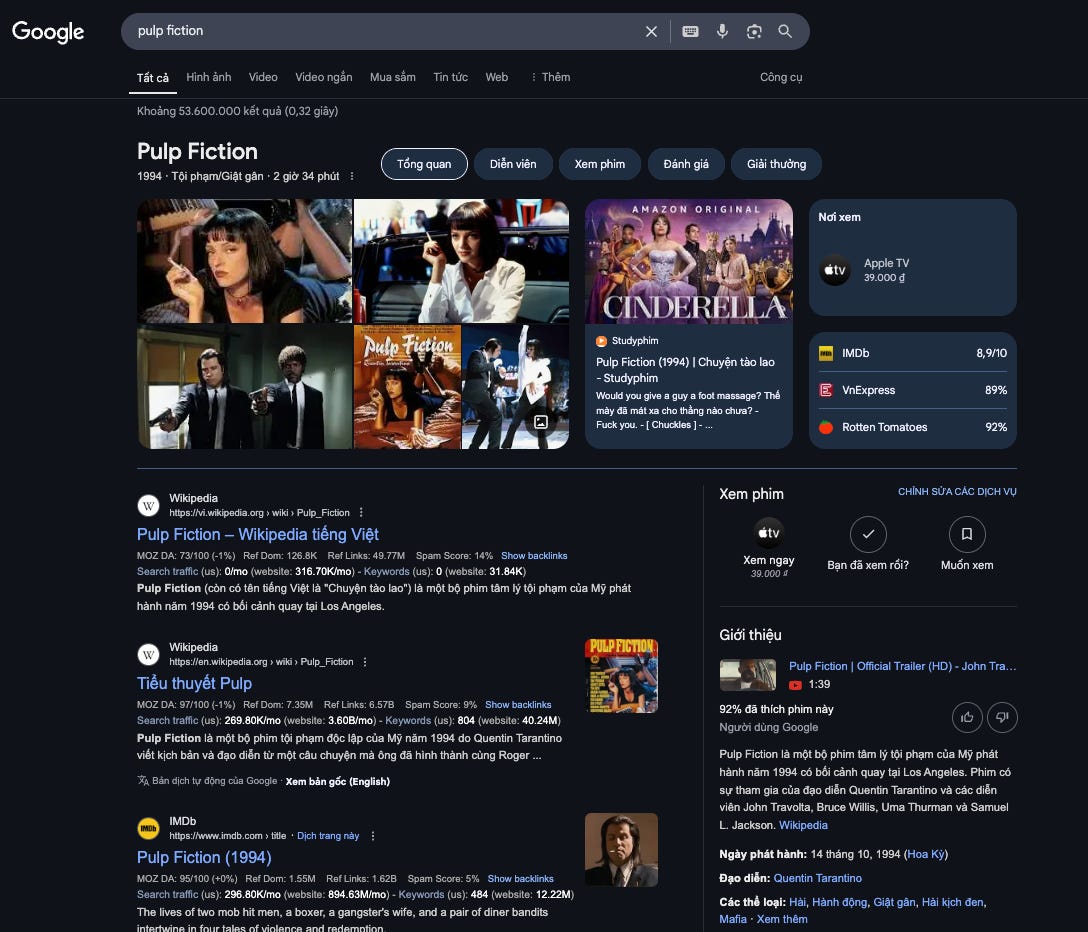Switch to the Hình ảnh tab
This screenshot has width=1088, height=932.
click(208, 77)
